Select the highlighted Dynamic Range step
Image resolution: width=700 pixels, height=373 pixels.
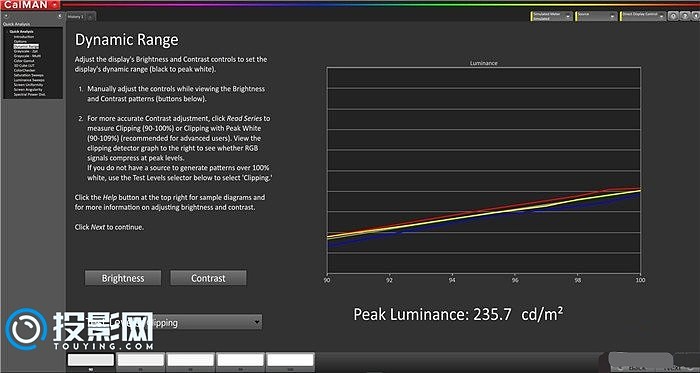(x=26, y=46)
